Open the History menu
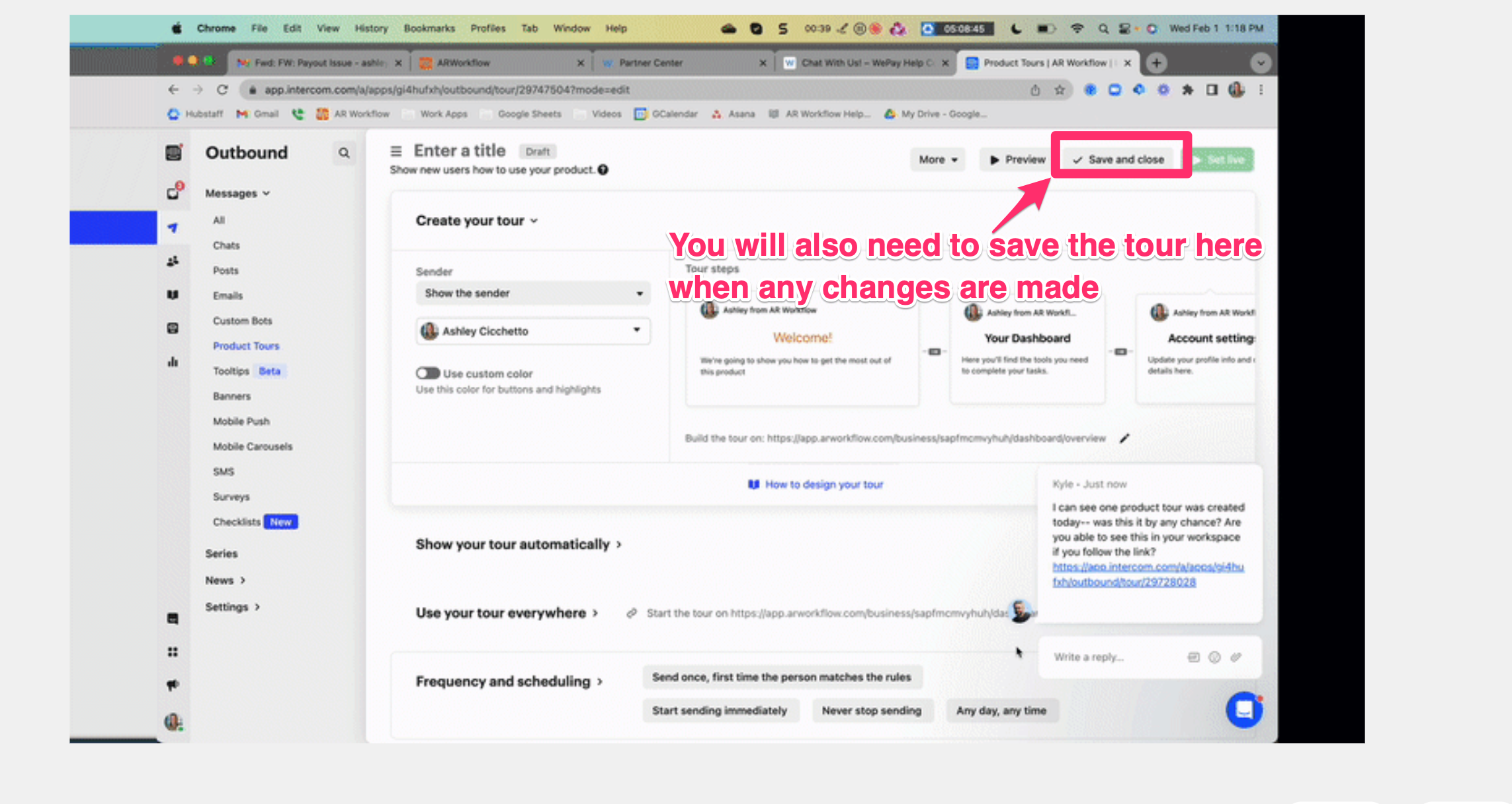This screenshot has height=804, width=1512. [371, 28]
